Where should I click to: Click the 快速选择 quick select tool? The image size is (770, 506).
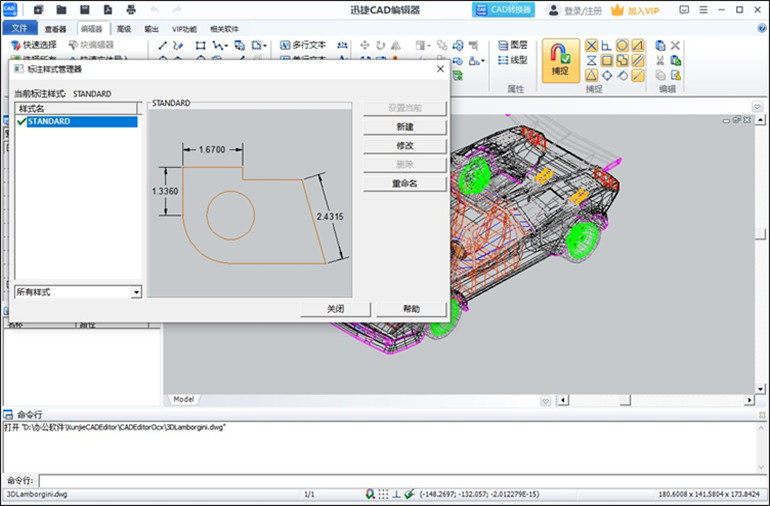point(34,45)
